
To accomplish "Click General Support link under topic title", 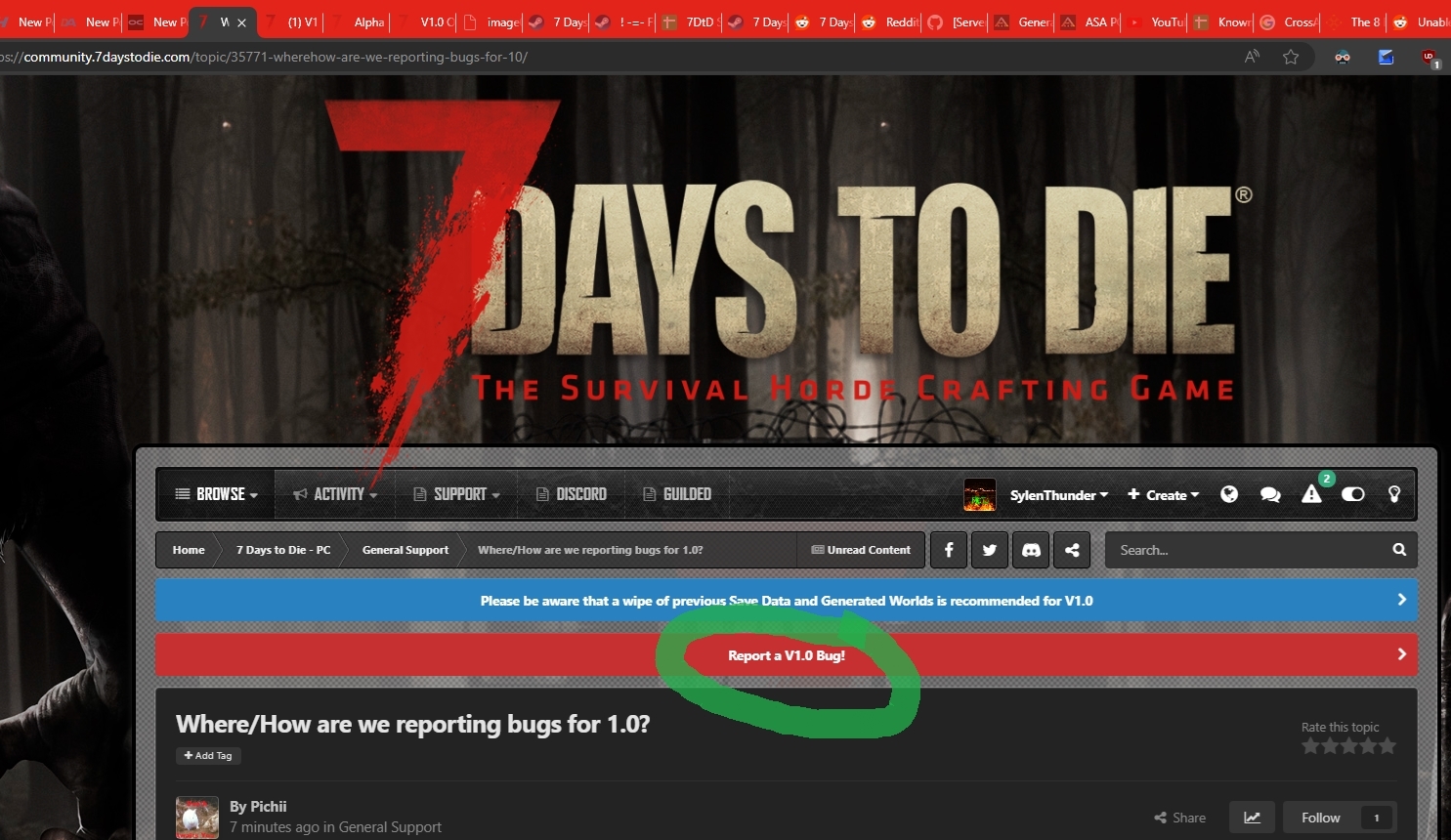I will click(x=390, y=827).
